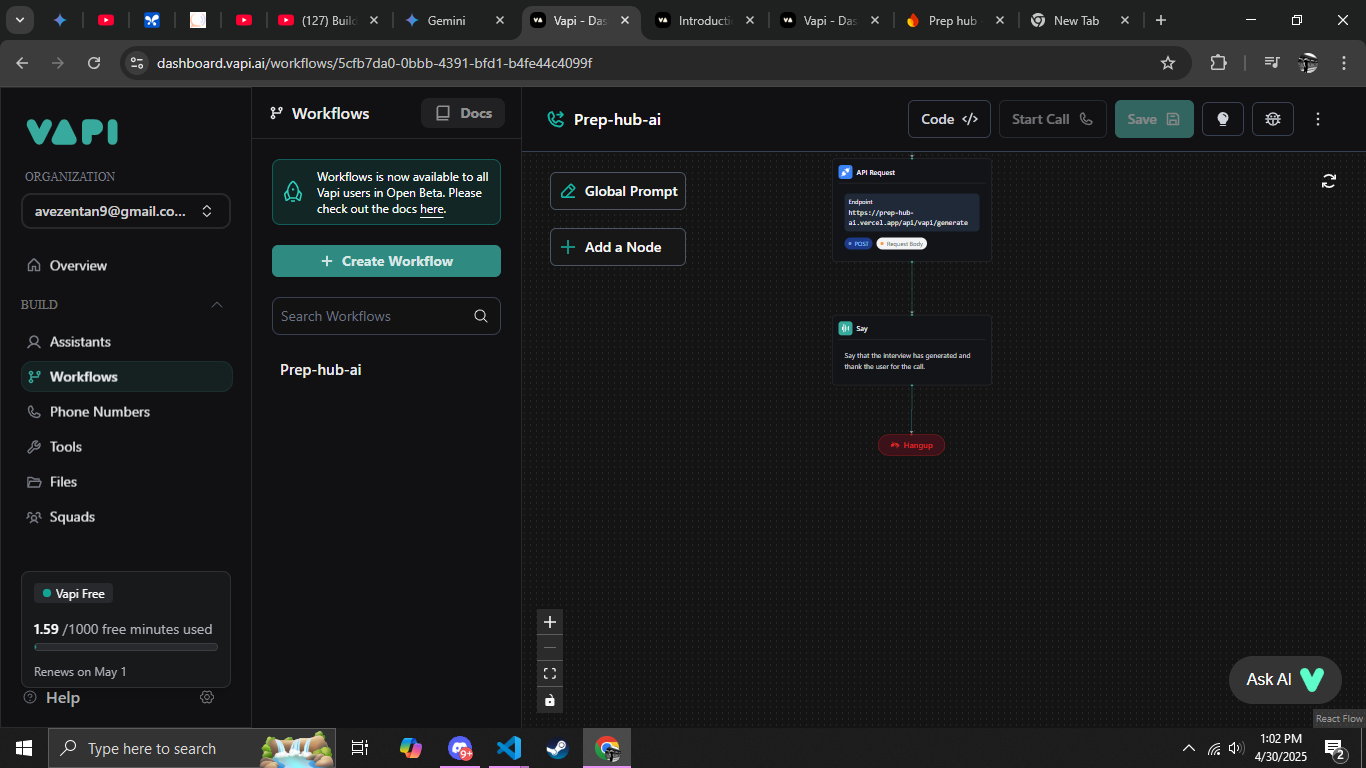Go back in the browser
Screen dimensions: 1366x768
[22, 63]
